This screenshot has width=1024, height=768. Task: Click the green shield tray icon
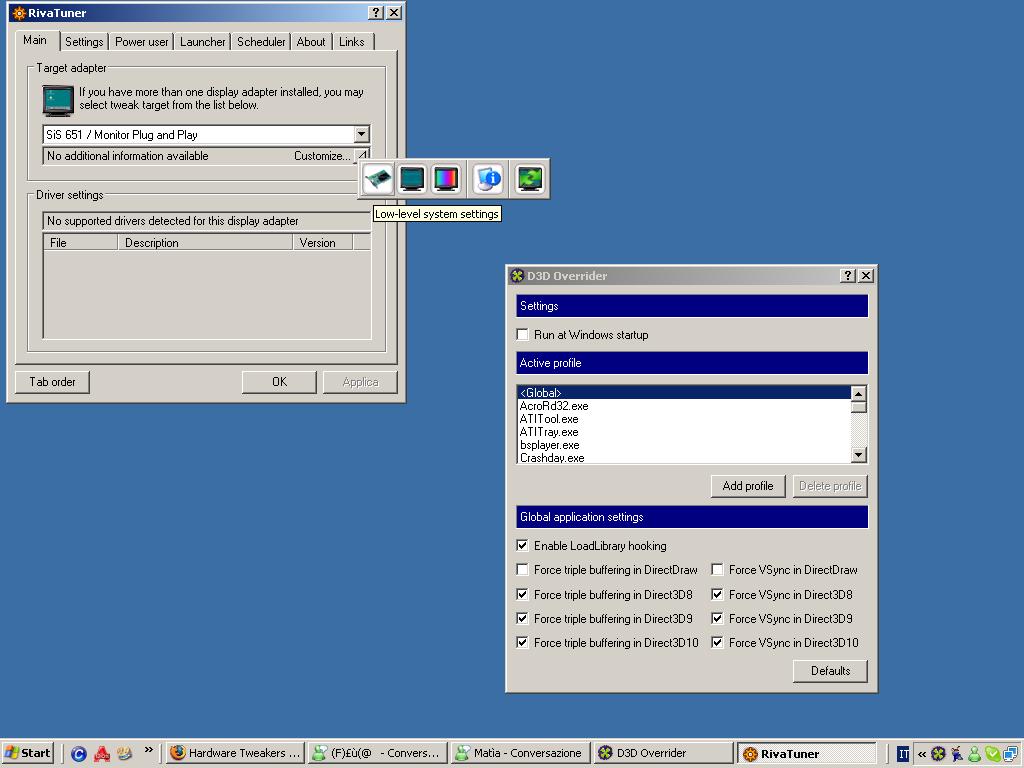pyautogui.click(x=993, y=754)
